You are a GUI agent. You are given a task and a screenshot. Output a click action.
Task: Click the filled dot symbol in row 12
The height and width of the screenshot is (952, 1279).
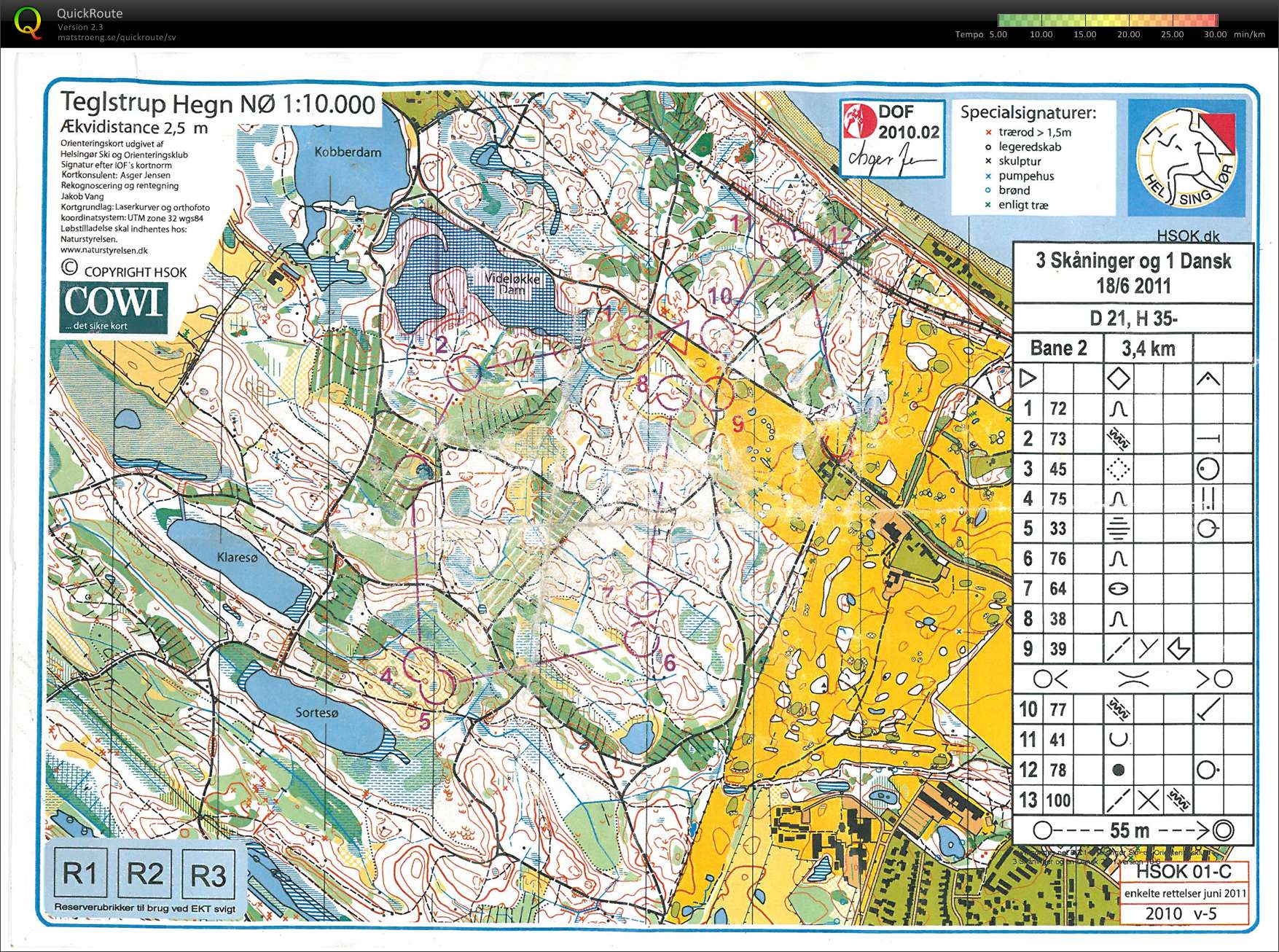1119,770
